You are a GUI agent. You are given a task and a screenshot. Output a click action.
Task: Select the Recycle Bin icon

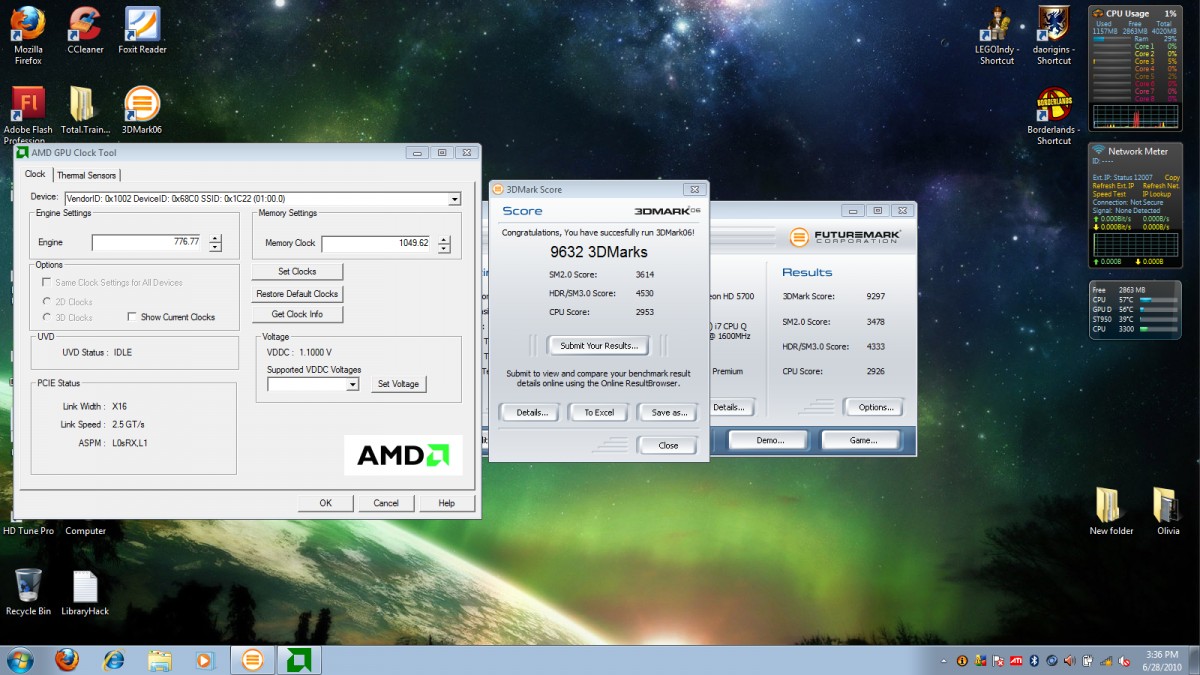coord(28,592)
